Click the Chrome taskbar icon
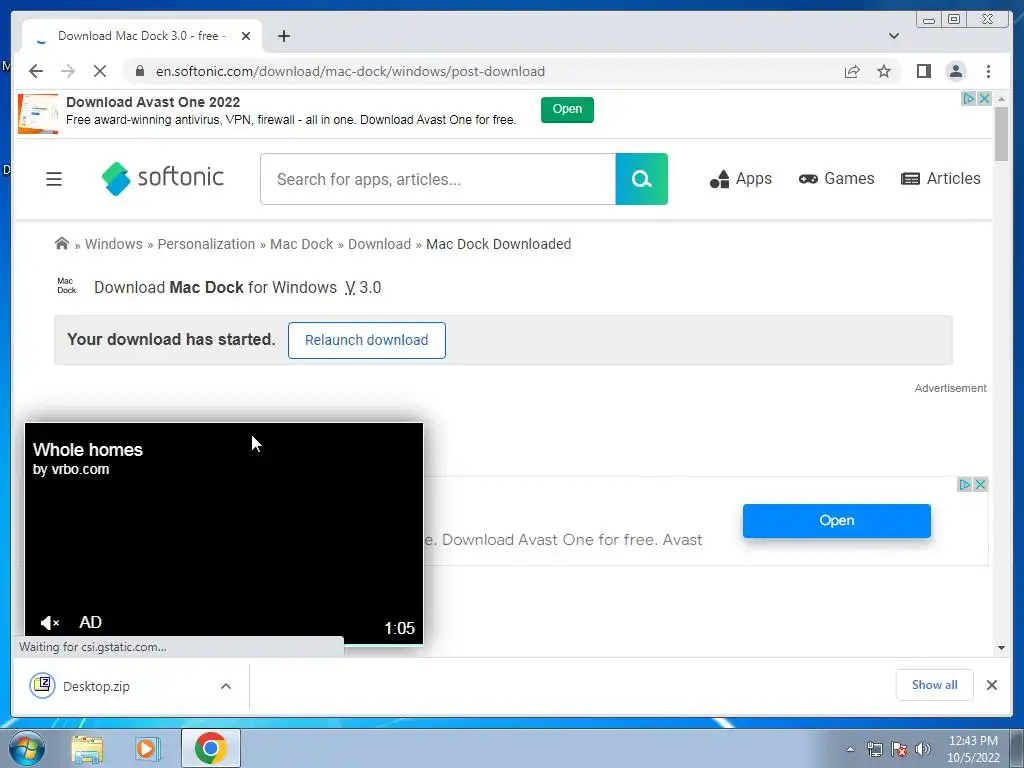 pyautogui.click(x=210, y=748)
